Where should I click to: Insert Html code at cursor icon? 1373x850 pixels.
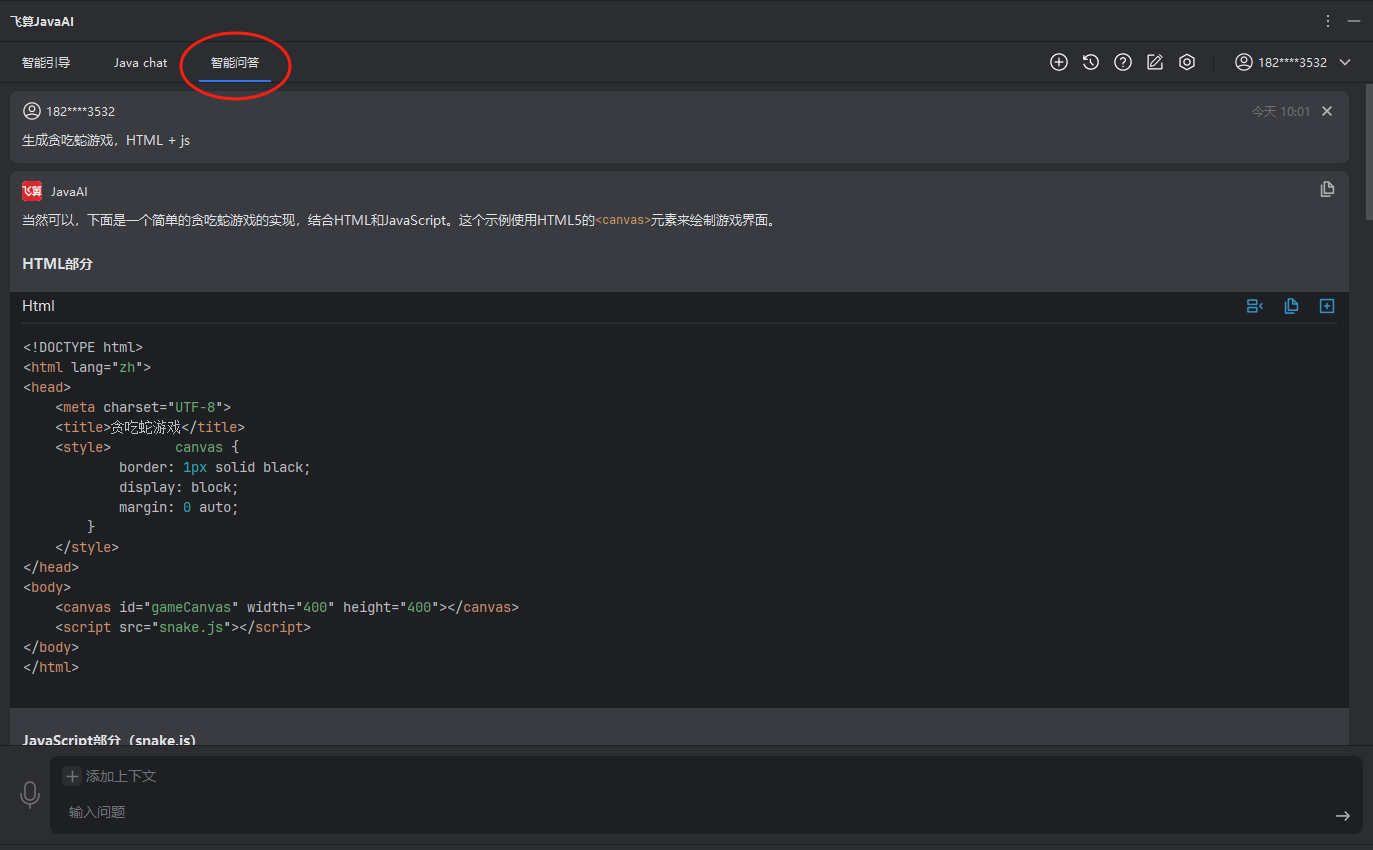coord(1254,306)
